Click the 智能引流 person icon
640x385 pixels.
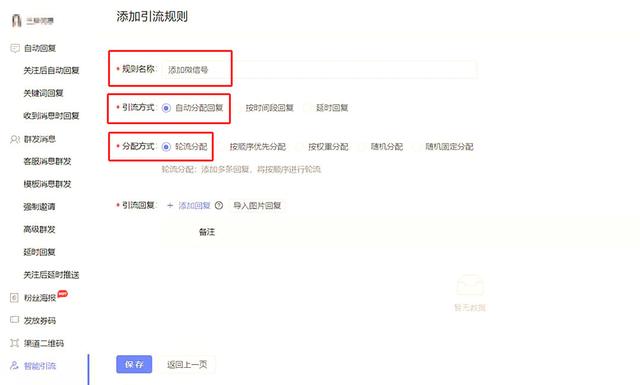[14, 365]
